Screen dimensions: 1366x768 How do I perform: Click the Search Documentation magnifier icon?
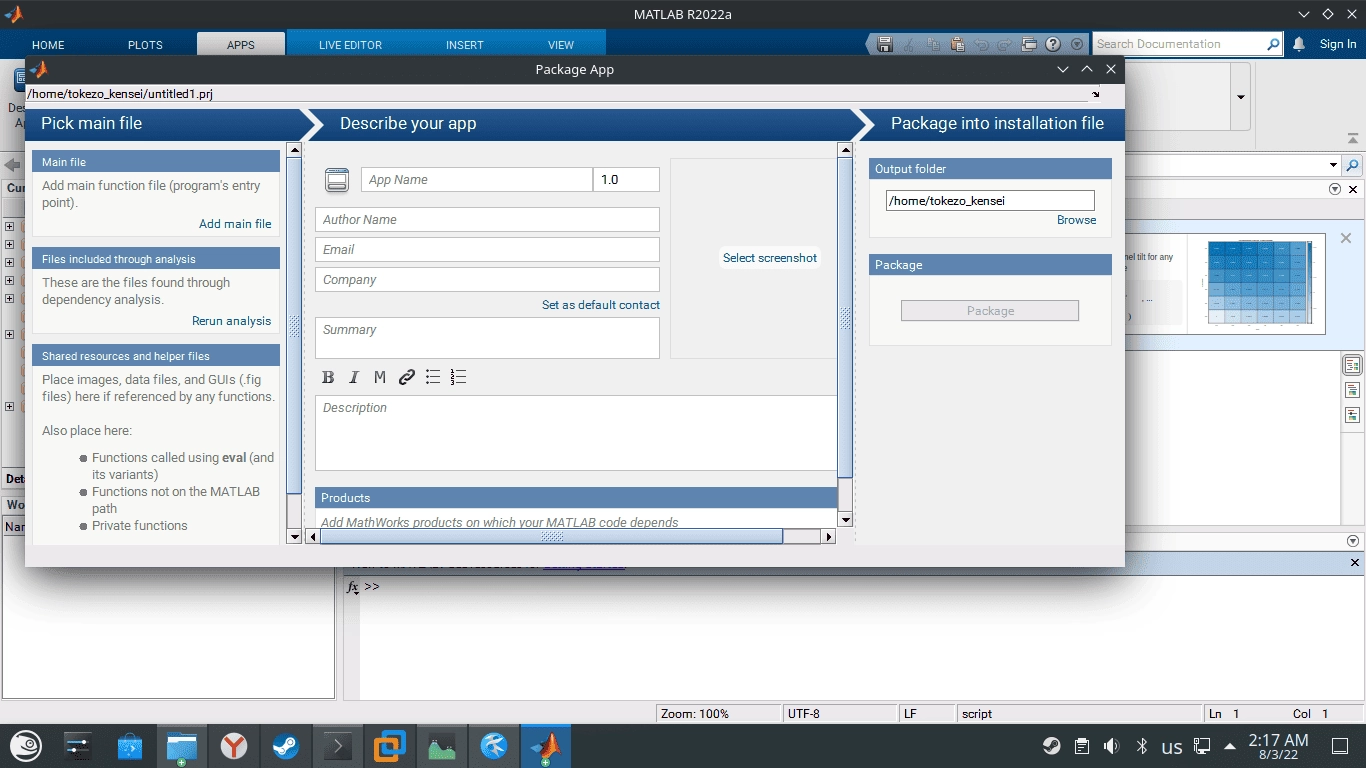(x=1273, y=44)
